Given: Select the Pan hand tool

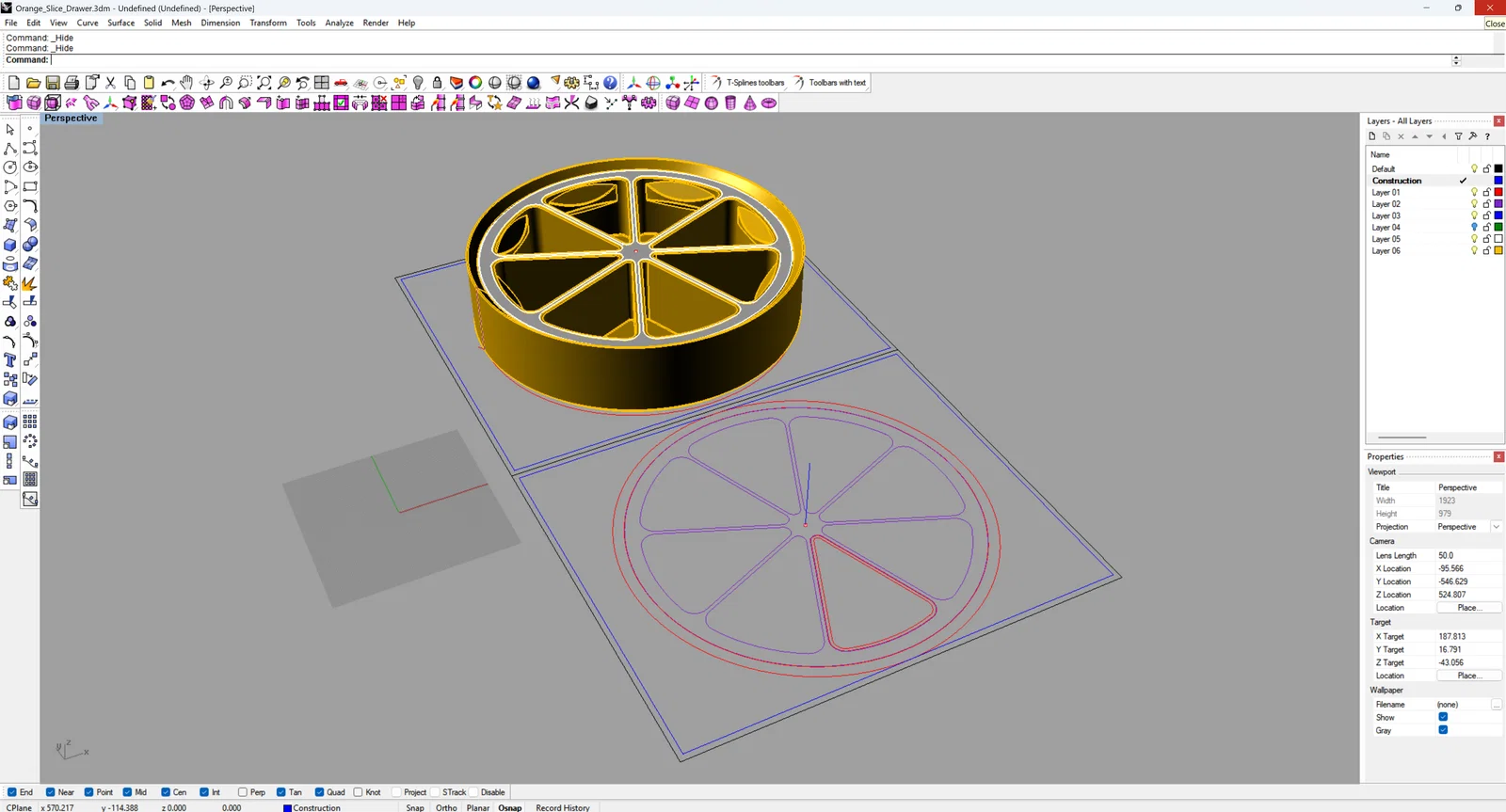Looking at the screenshot, I should 186,83.
